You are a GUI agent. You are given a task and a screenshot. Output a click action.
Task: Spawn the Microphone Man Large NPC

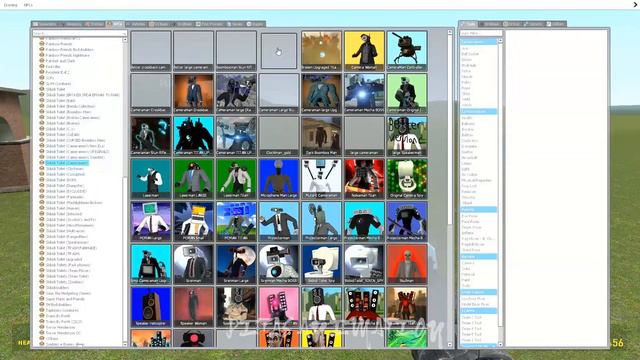tap(279, 179)
